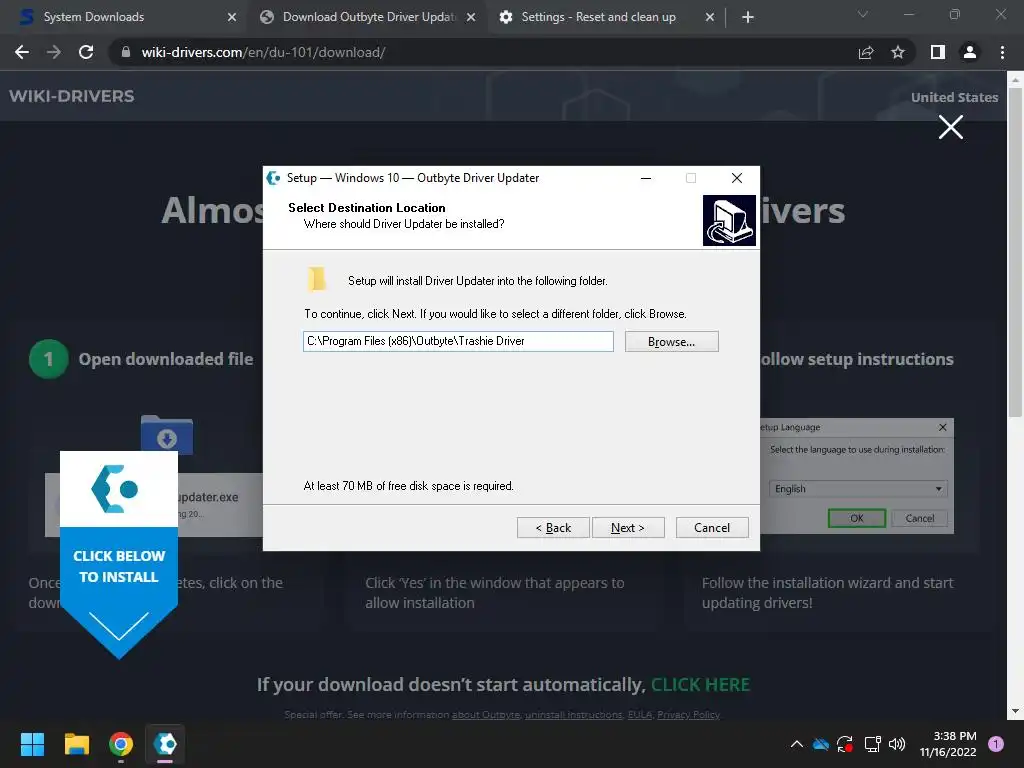Click the browser back arrow
Viewport: 1024px width, 768px height.
[22, 52]
